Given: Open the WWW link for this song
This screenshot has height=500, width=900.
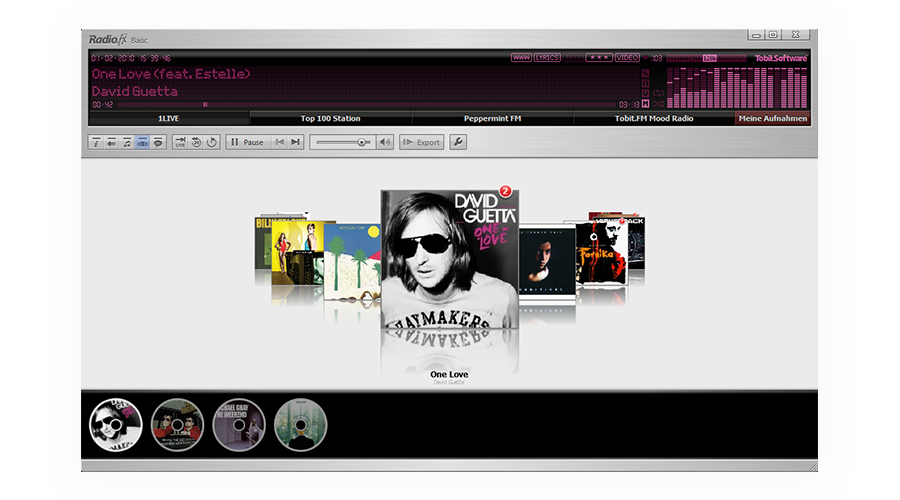Looking at the screenshot, I should click(521, 57).
